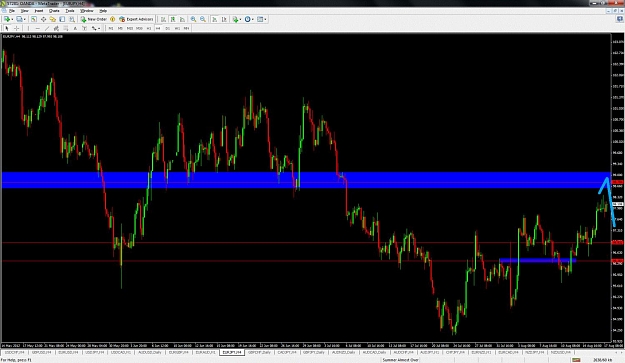Open the Window menu

(86, 11)
